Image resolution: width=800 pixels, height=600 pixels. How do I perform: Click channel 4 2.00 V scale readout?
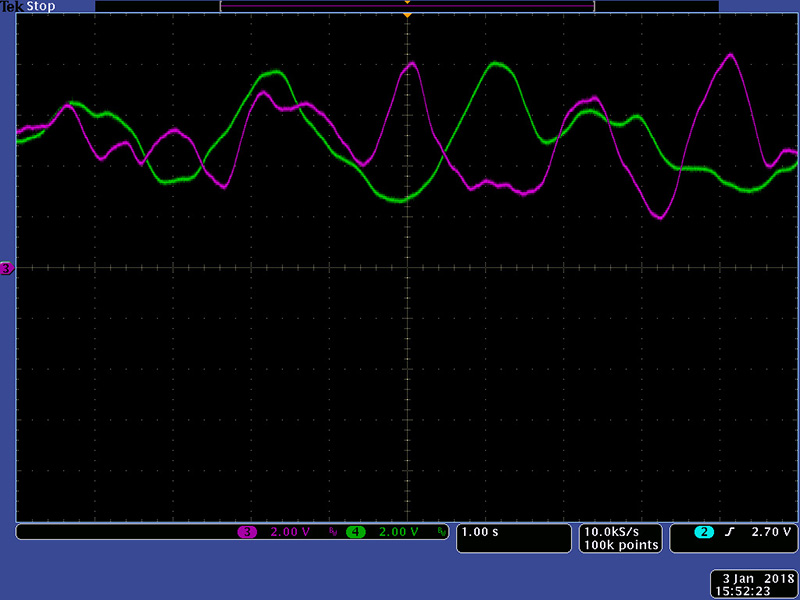[400, 532]
